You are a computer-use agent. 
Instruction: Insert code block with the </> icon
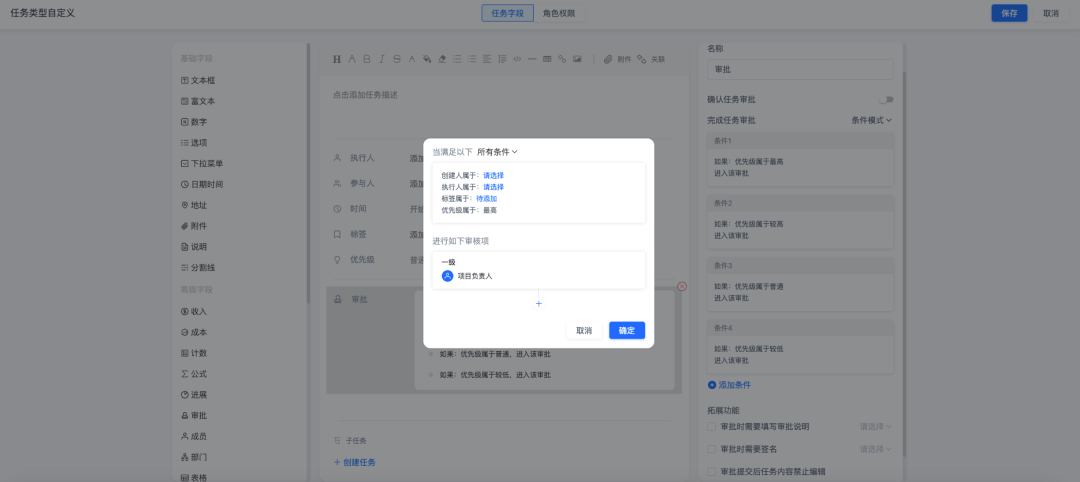pos(517,59)
